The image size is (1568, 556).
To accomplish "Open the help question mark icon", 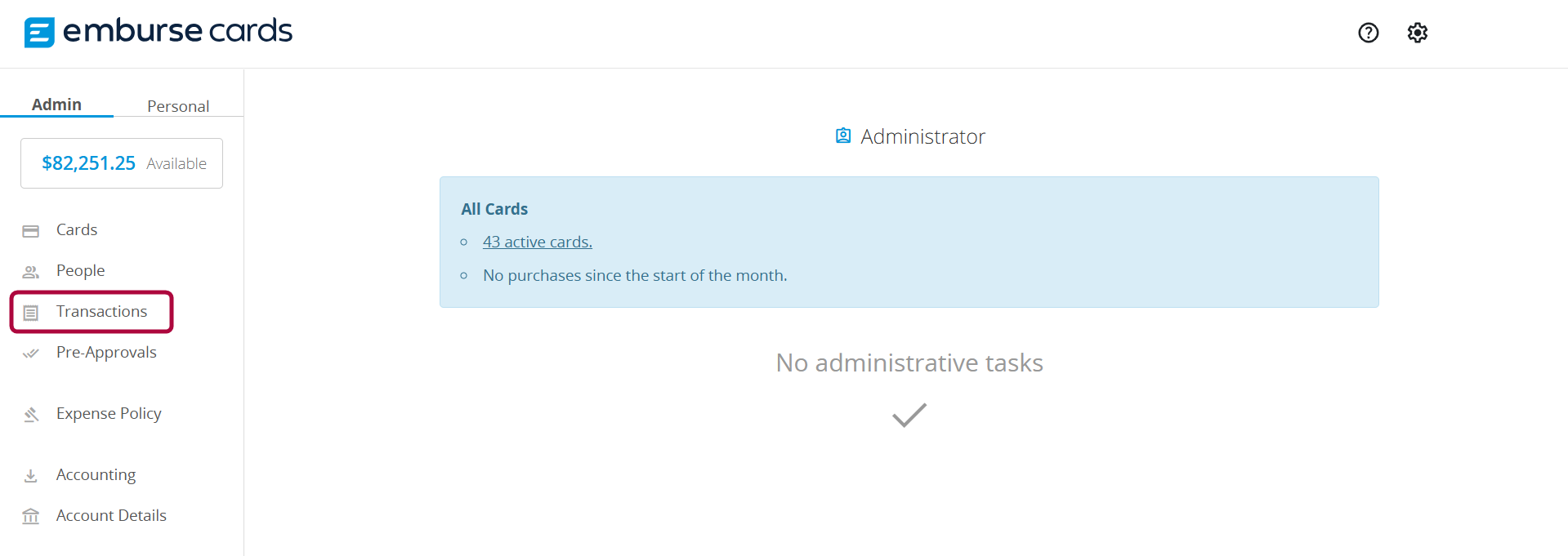I will 1368,33.
